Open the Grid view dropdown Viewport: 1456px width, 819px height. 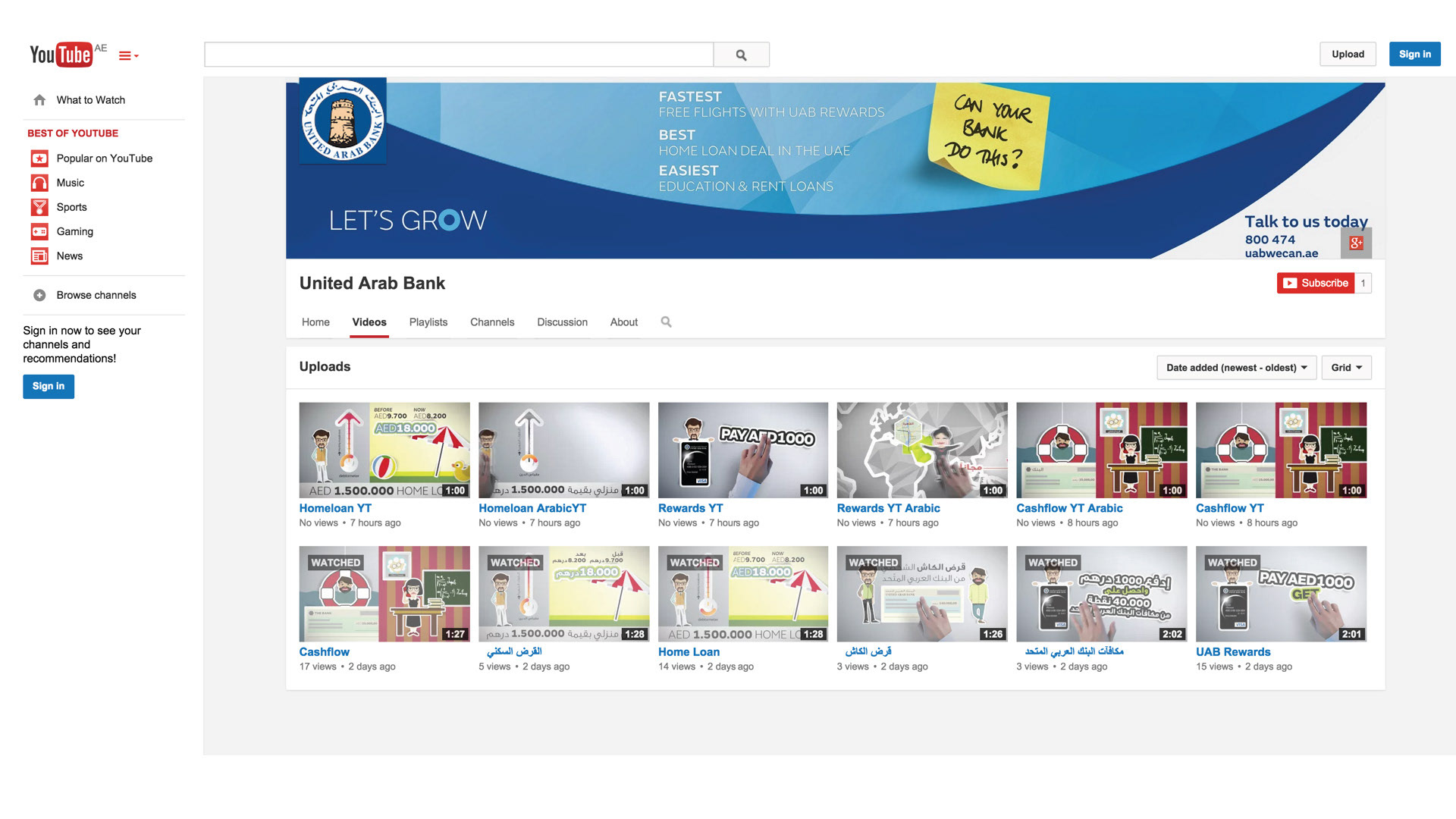coord(1346,368)
